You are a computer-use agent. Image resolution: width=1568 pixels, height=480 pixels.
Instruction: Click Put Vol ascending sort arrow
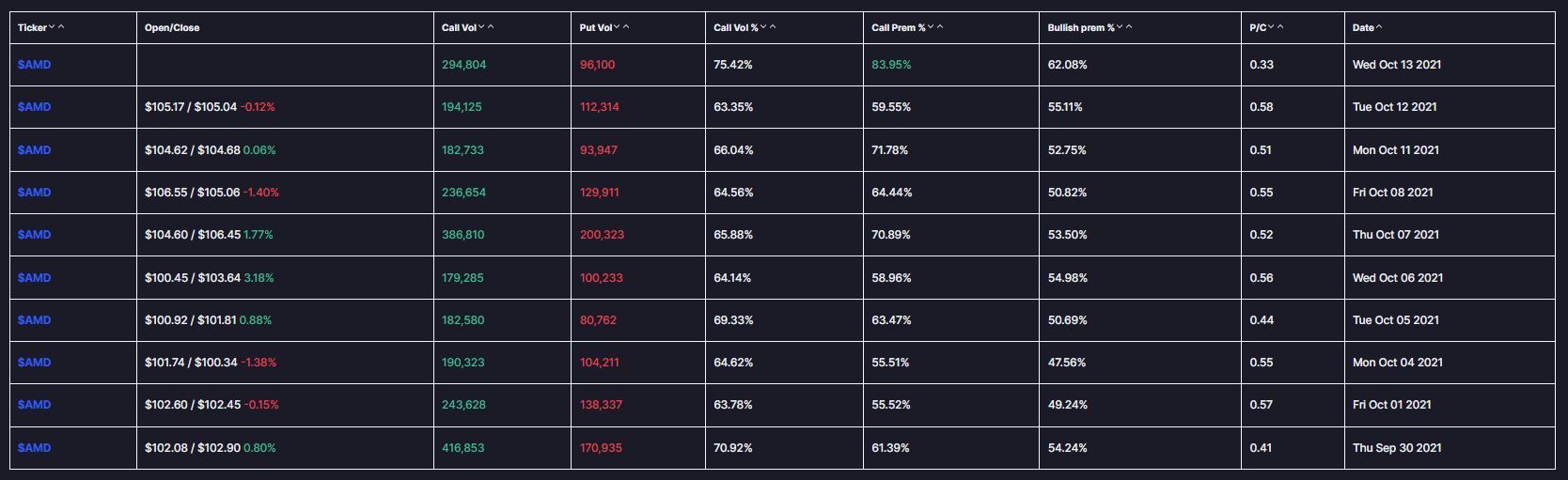pyautogui.click(x=626, y=27)
